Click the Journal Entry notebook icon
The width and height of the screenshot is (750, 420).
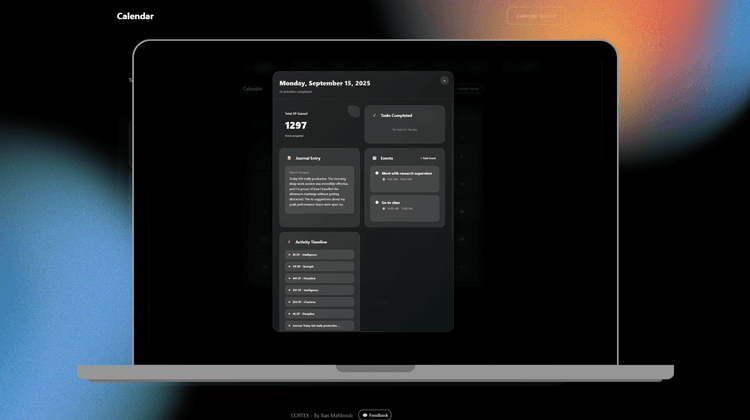(x=289, y=158)
